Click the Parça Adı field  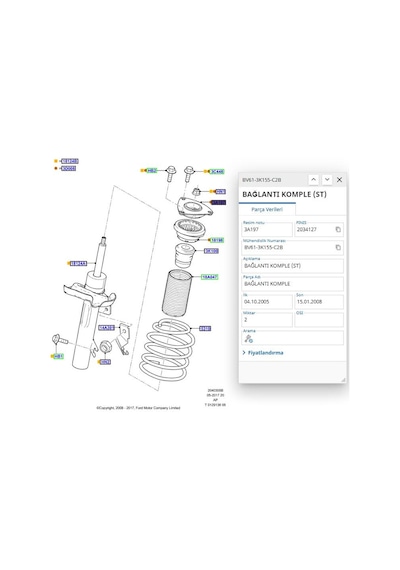(293, 284)
